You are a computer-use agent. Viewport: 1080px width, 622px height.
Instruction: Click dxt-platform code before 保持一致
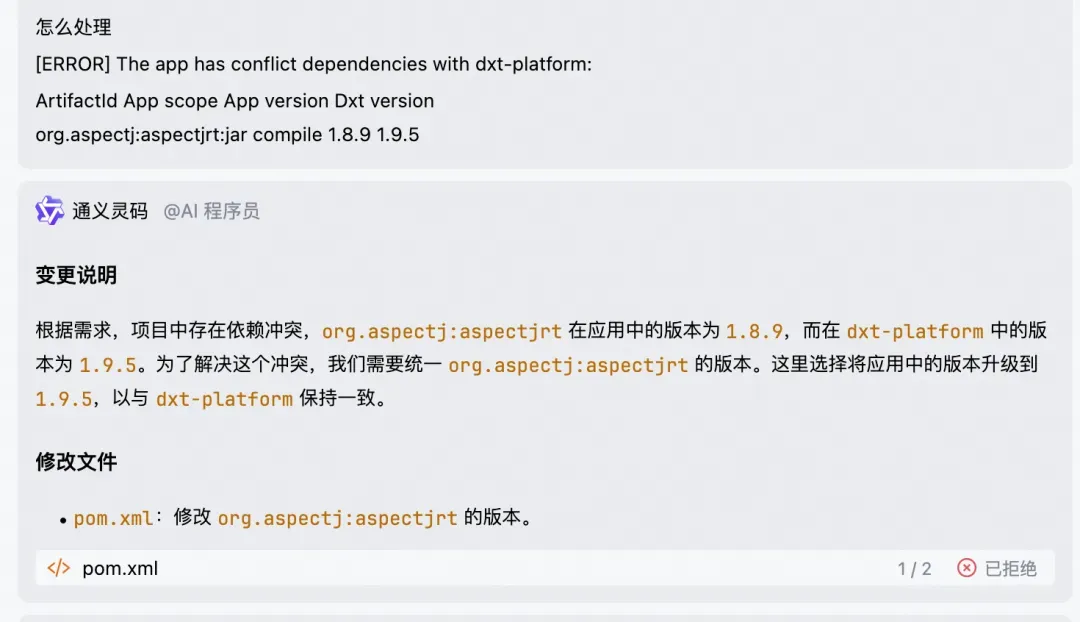coord(225,399)
